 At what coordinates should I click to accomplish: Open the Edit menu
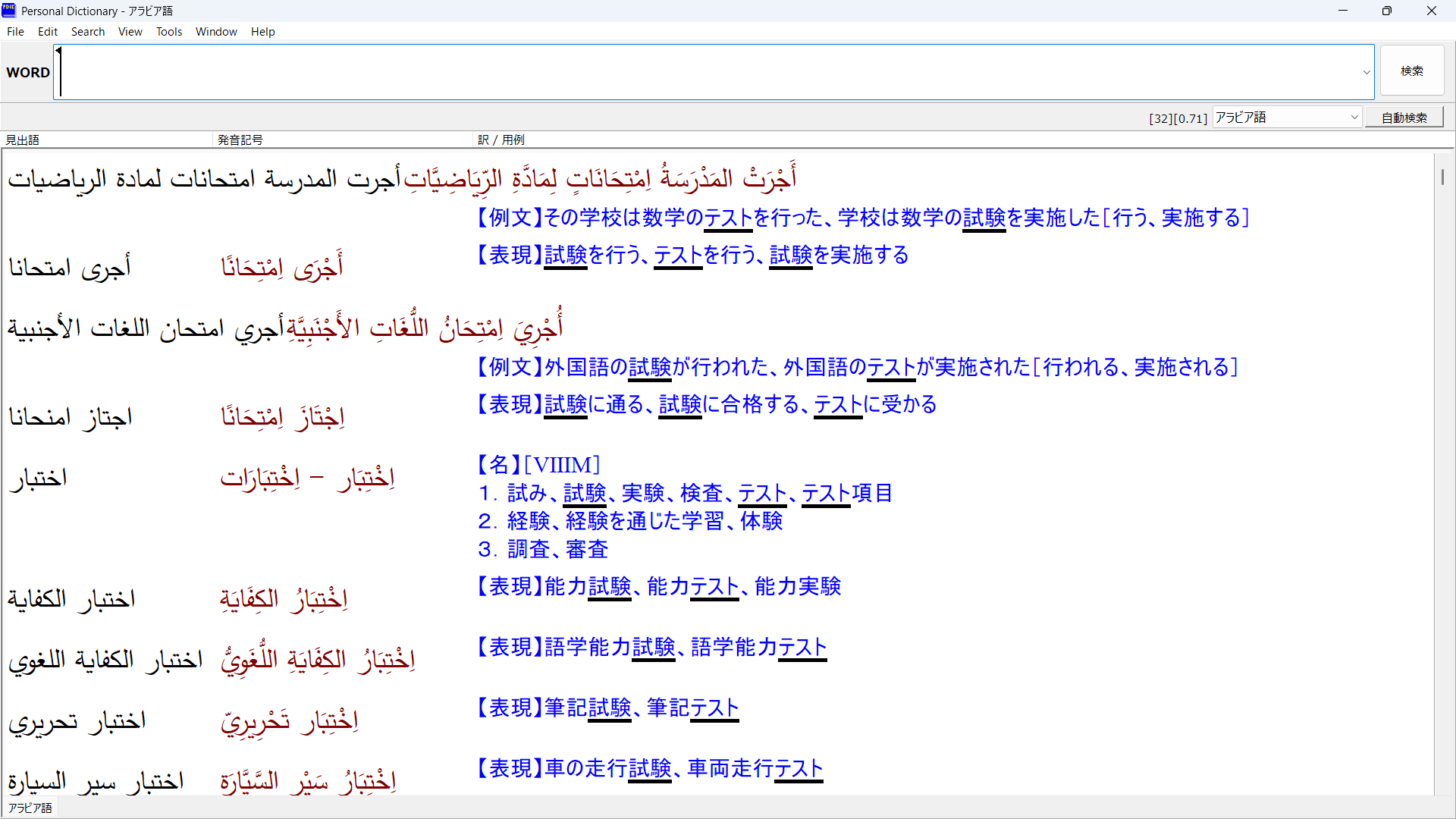tap(48, 32)
